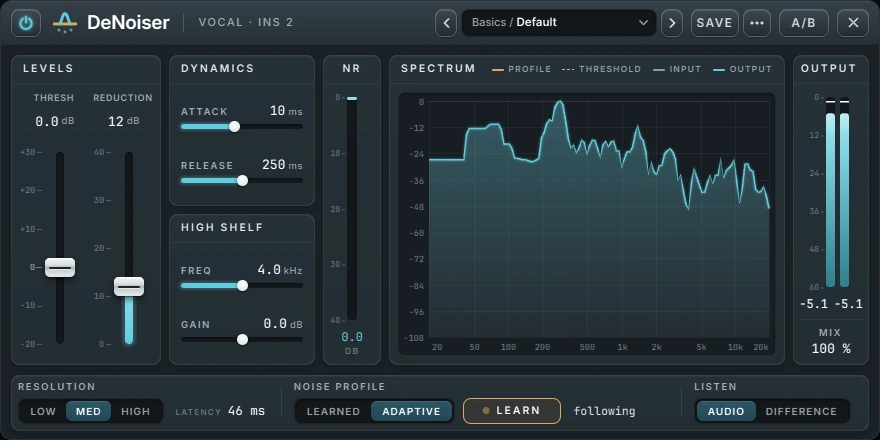Open the Basics / Default preset dropdown
This screenshot has height=440, width=880.
coord(559,23)
